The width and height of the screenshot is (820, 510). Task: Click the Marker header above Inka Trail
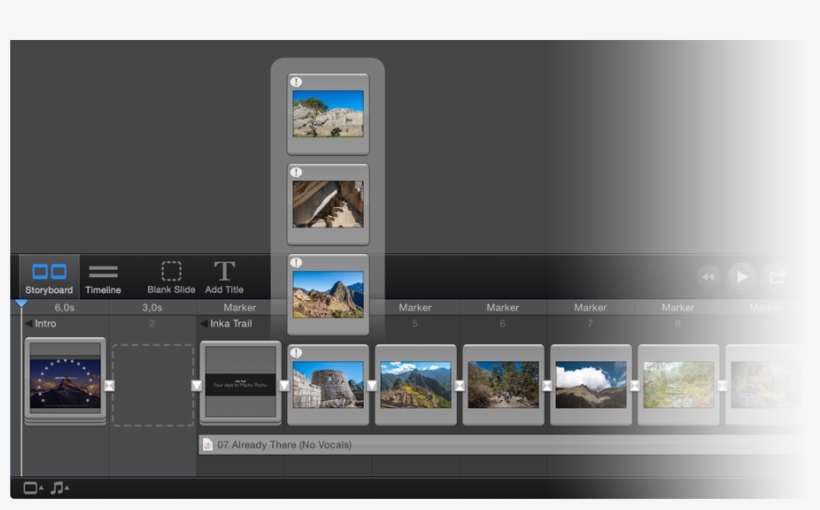(240, 308)
